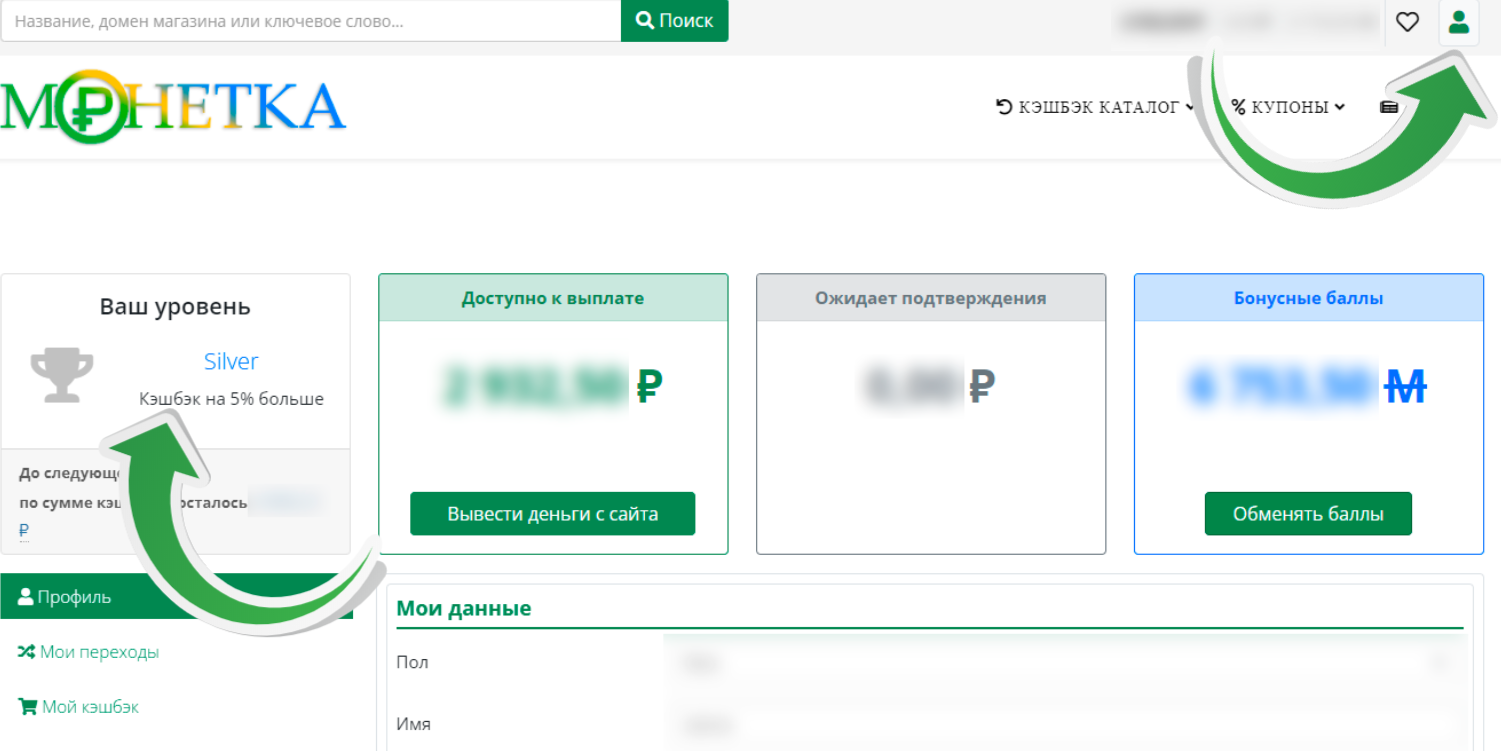The width and height of the screenshot is (1501, 751).
Task: Click the Мои данные heading
Action: 464,608
